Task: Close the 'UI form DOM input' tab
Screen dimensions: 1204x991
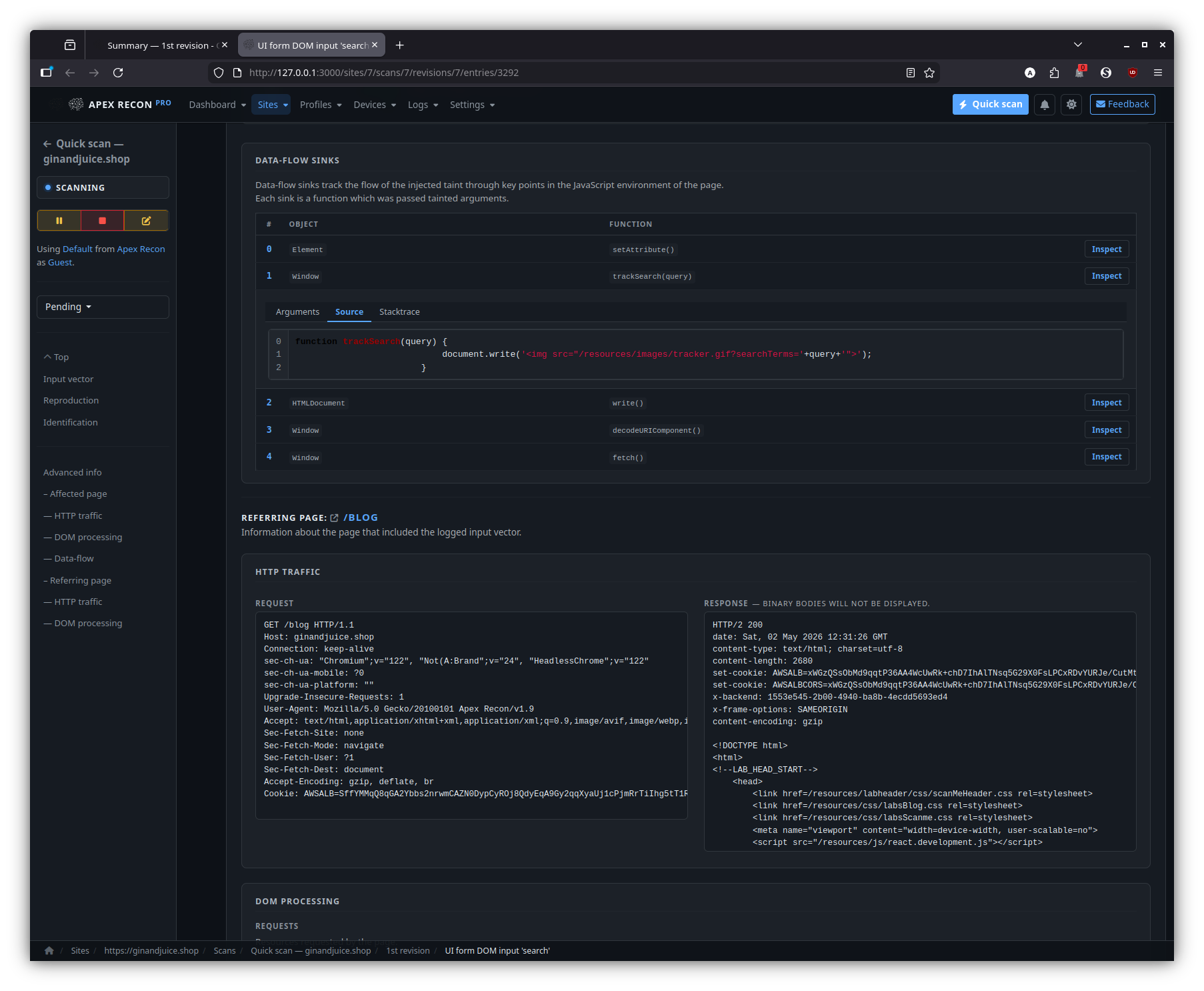Action: (x=375, y=45)
